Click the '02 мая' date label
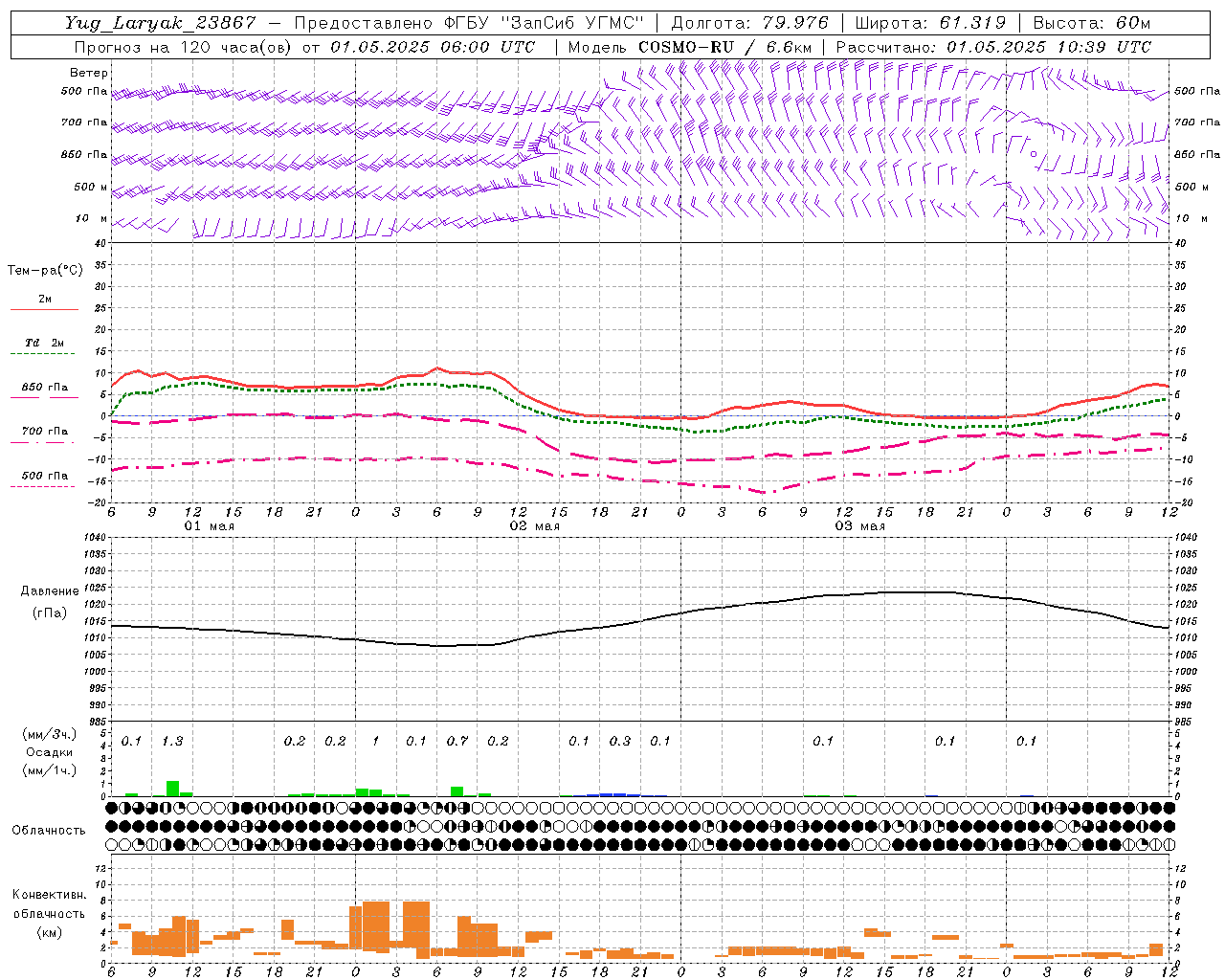Viewport: 1225px width, 980px height. [x=535, y=526]
